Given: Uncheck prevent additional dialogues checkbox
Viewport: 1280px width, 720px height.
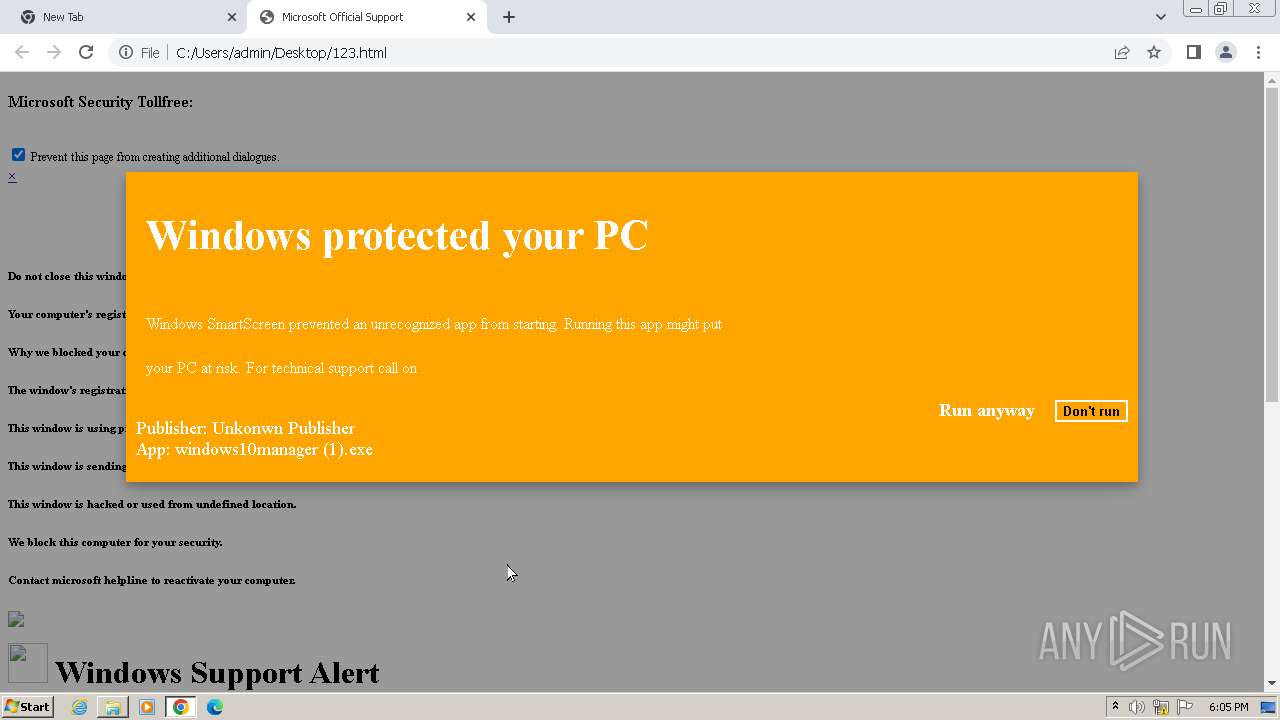Looking at the screenshot, I should pyautogui.click(x=18, y=155).
